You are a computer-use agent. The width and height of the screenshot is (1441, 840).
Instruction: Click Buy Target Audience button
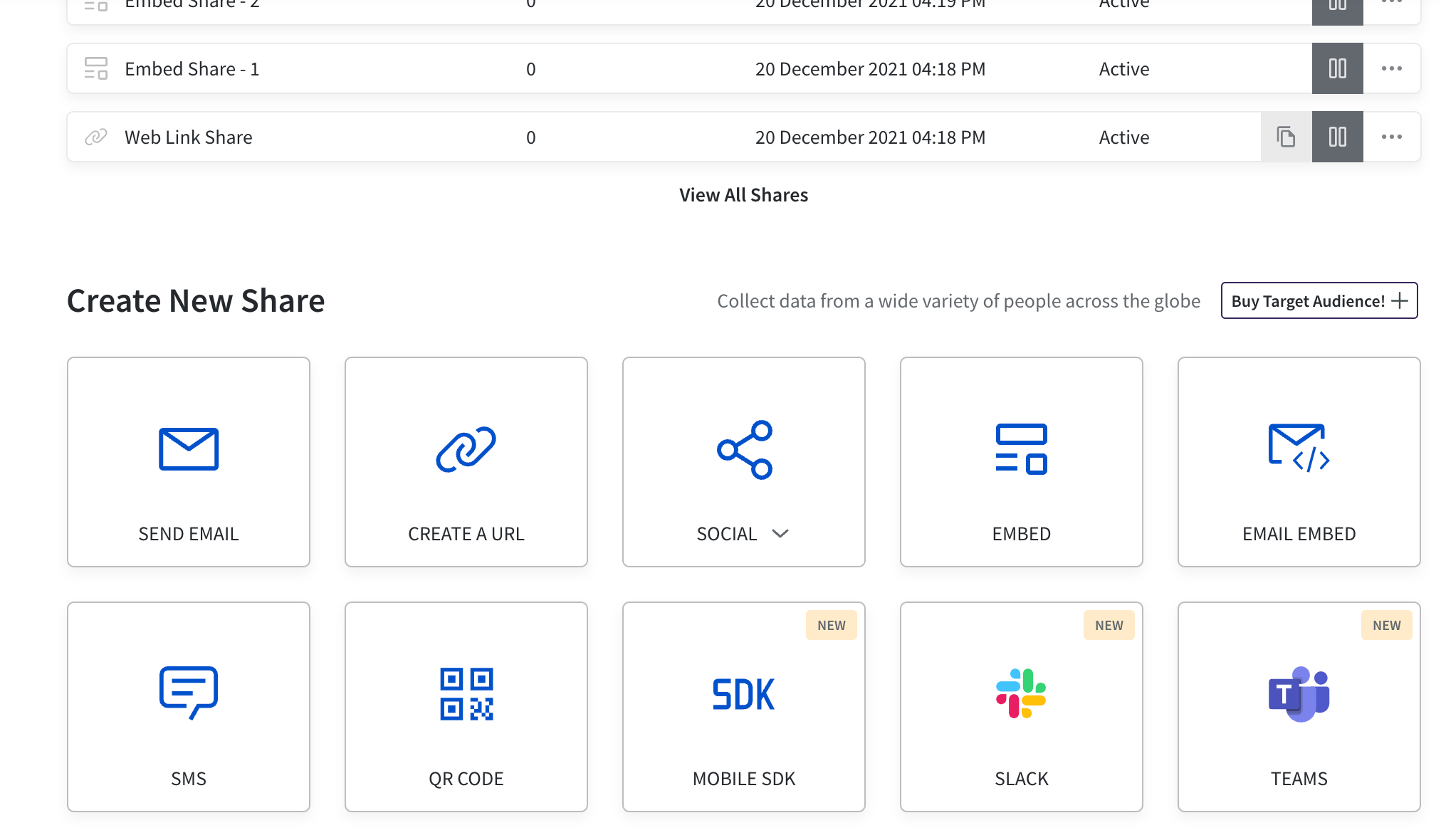point(1319,300)
